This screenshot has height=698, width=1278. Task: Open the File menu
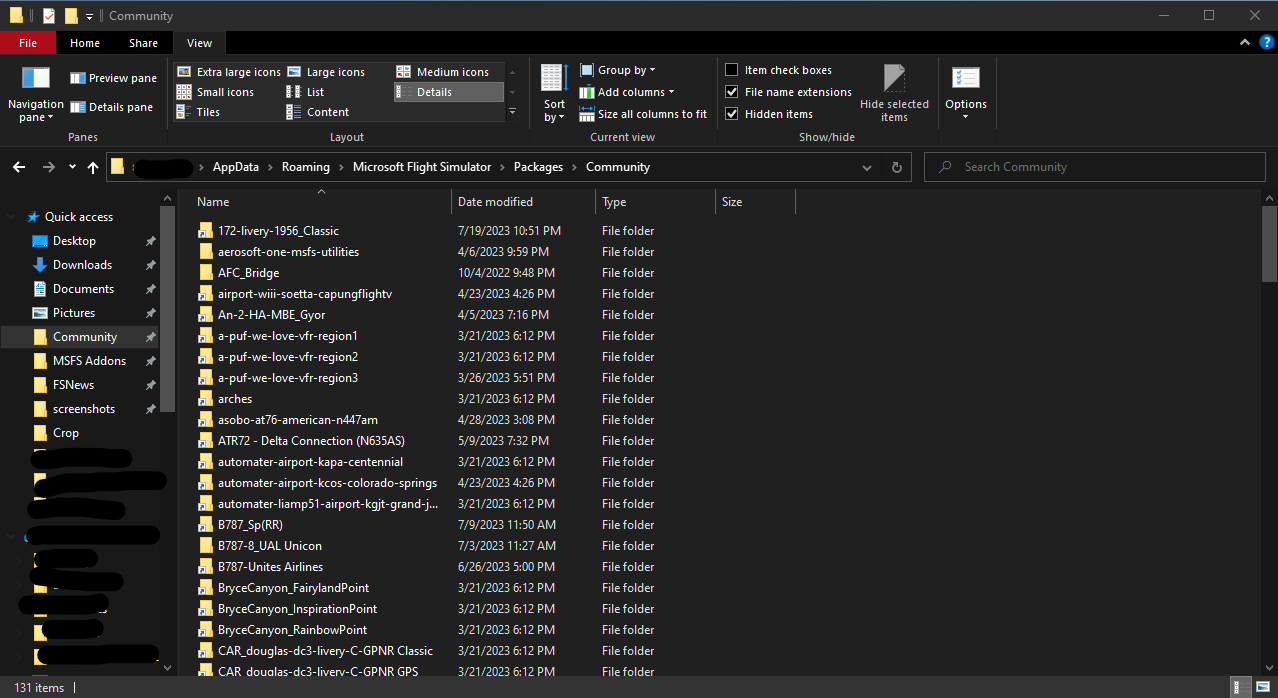point(28,43)
